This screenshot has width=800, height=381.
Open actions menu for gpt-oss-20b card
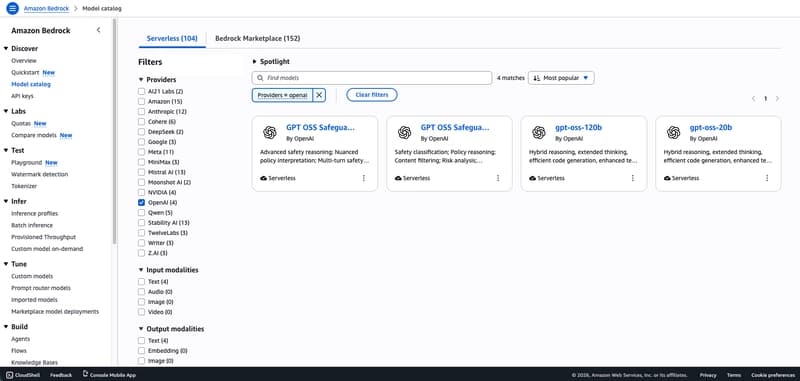click(767, 178)
